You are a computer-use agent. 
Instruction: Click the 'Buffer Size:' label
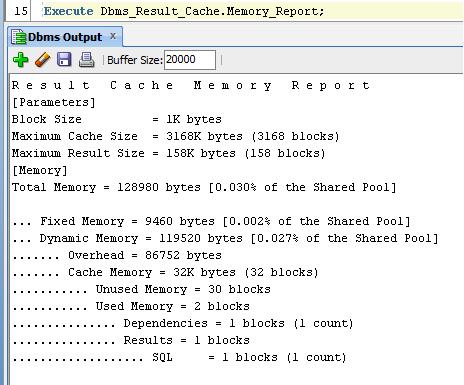135,60
